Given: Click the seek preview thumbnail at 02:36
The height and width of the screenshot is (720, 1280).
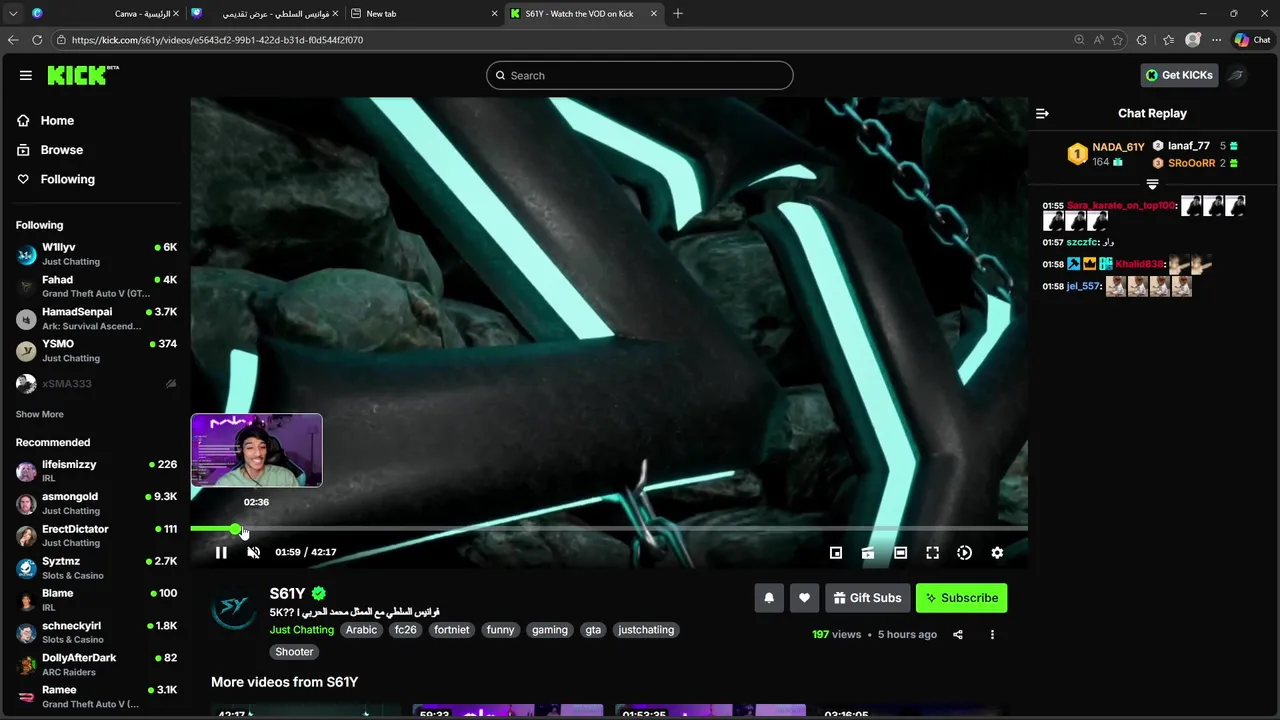Looking at the screenshot, I should point(257,450).
